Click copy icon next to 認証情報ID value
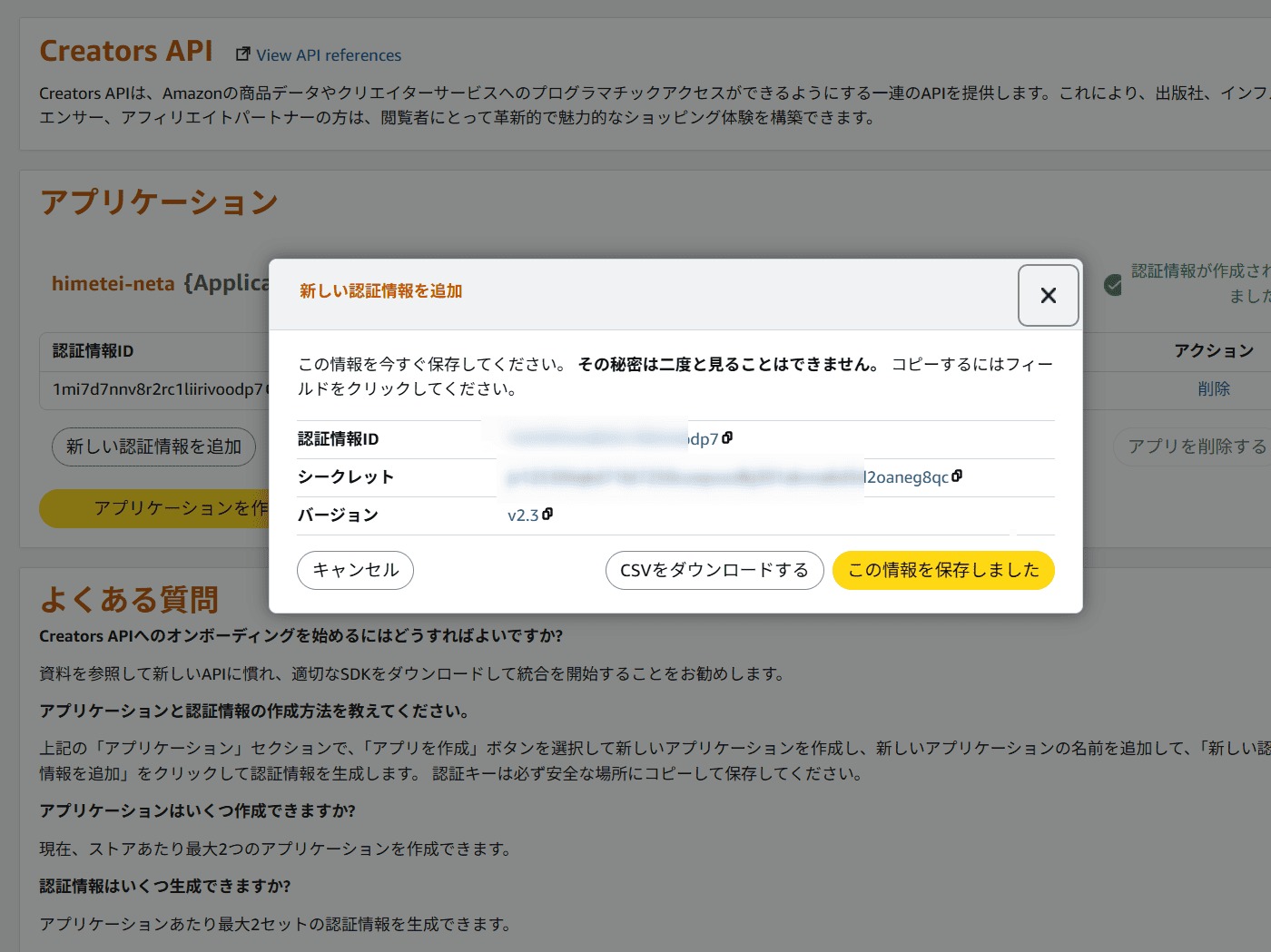The width and height of the screenshot is (1271, 952). point(727,438)
